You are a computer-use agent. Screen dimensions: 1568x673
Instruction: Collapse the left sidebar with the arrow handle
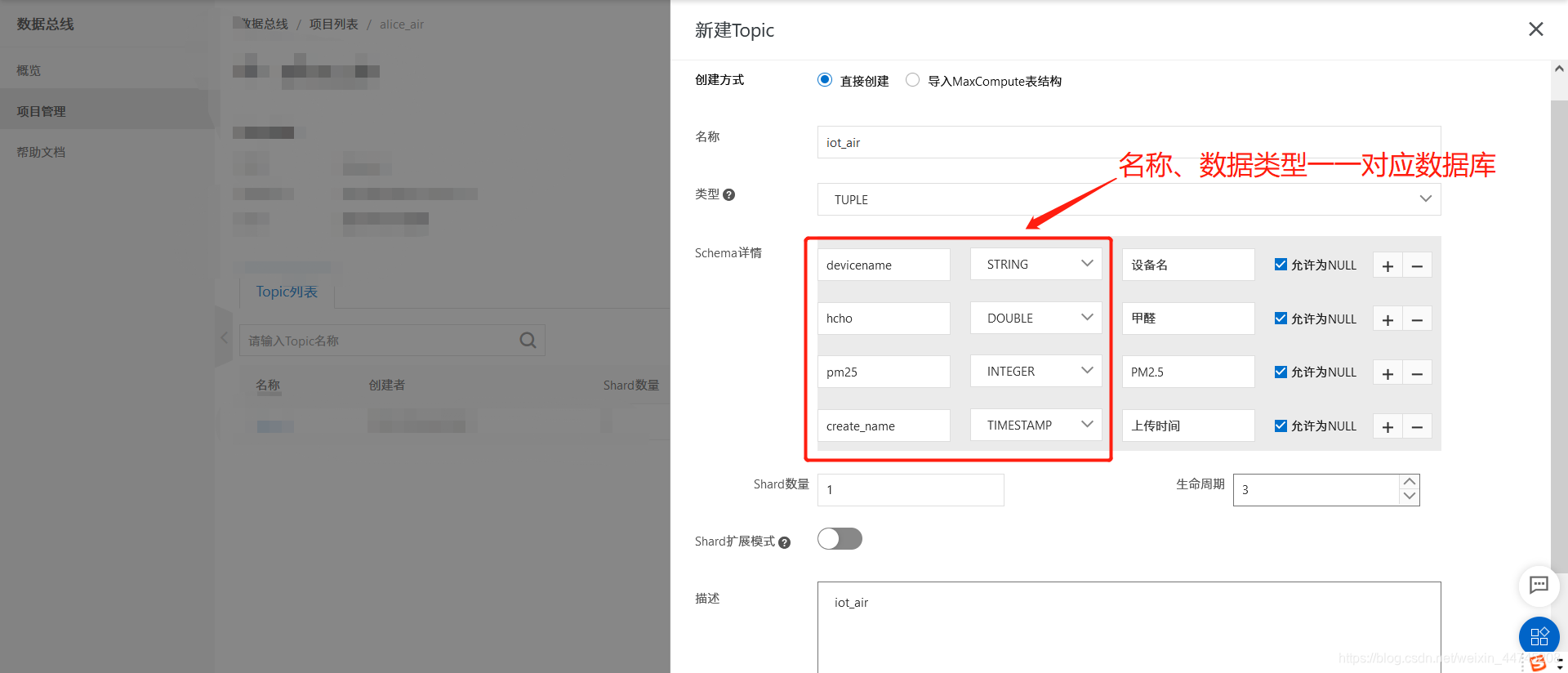pos(224,336)
